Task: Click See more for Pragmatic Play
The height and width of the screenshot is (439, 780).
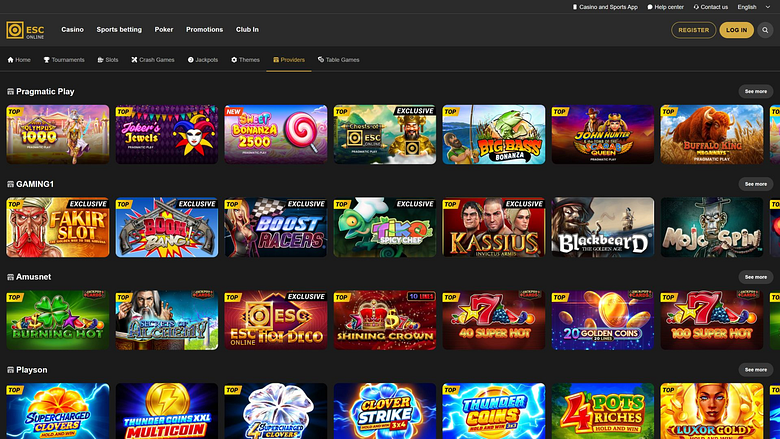Action: point(756,91)
